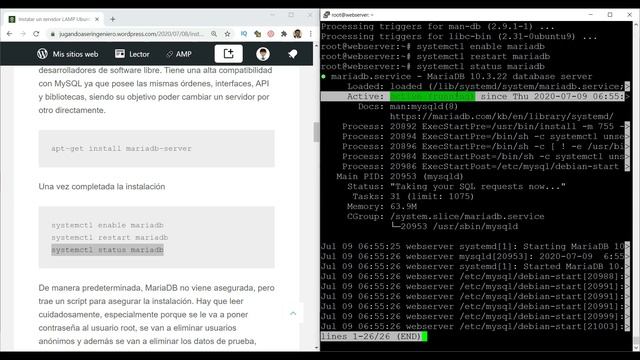Click the browser forward arrow
640x360 pixels.
pos(23,34)
